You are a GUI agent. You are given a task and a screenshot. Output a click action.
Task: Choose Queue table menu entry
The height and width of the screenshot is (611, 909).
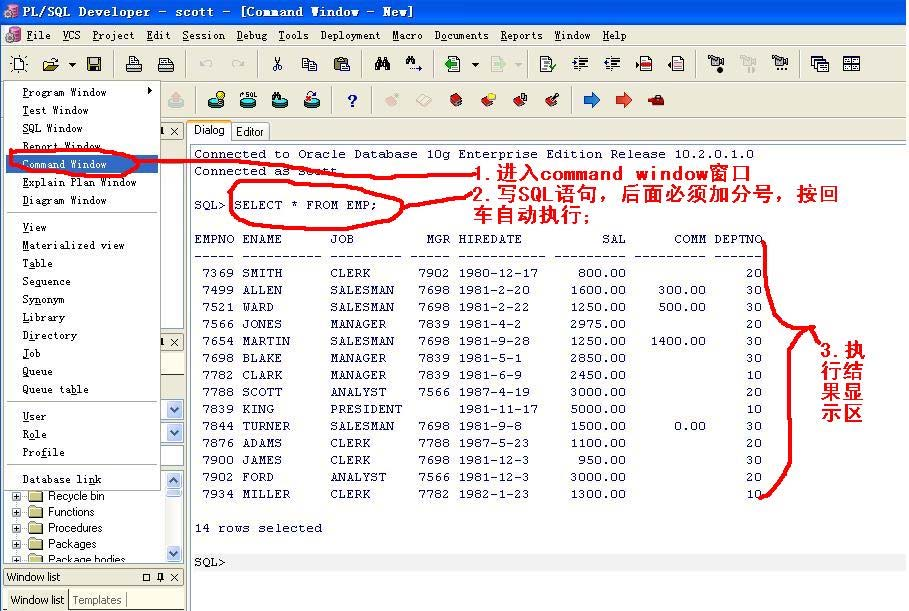tap(82, 389)
